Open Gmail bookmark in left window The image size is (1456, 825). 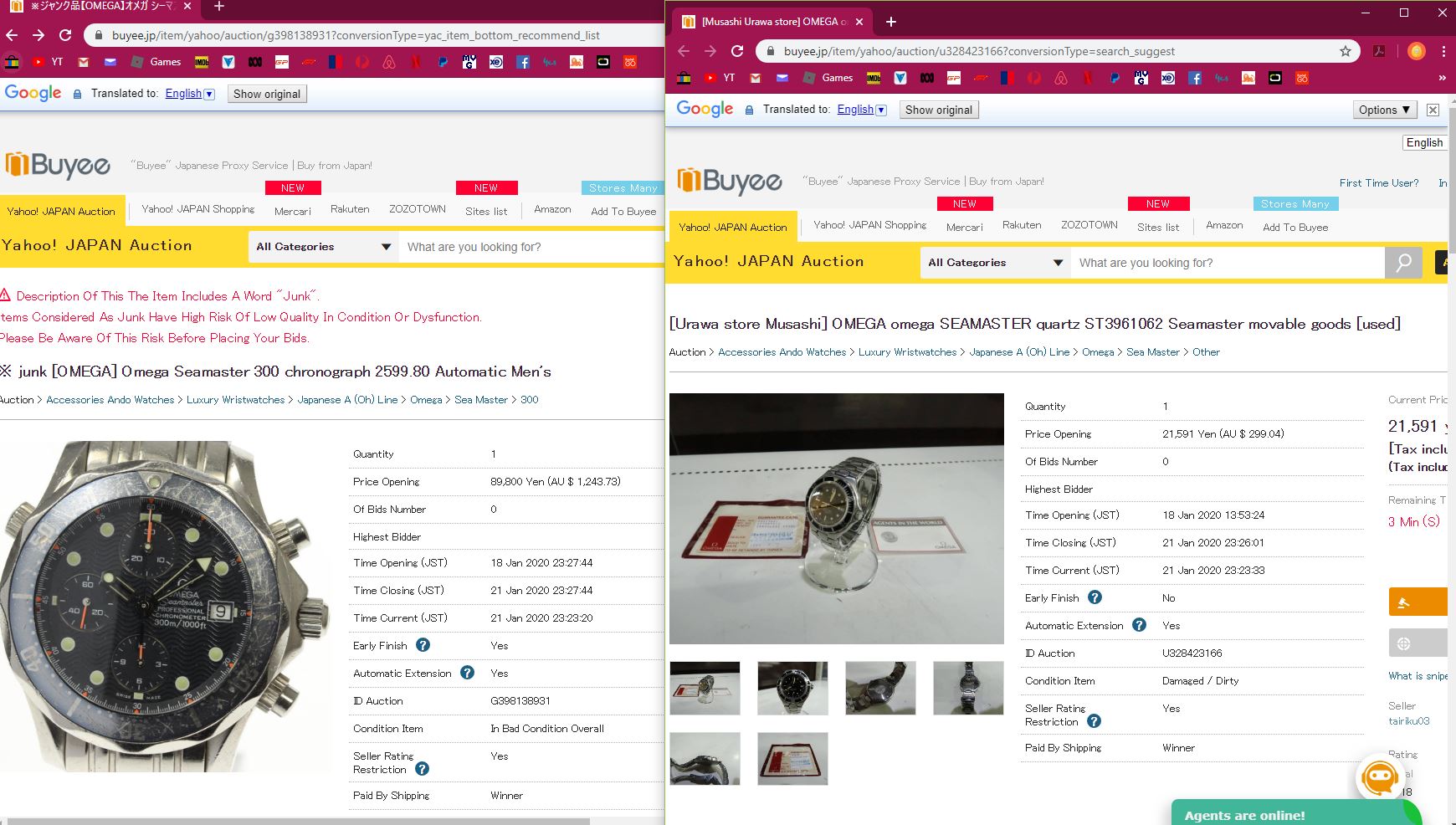[83, 62]
